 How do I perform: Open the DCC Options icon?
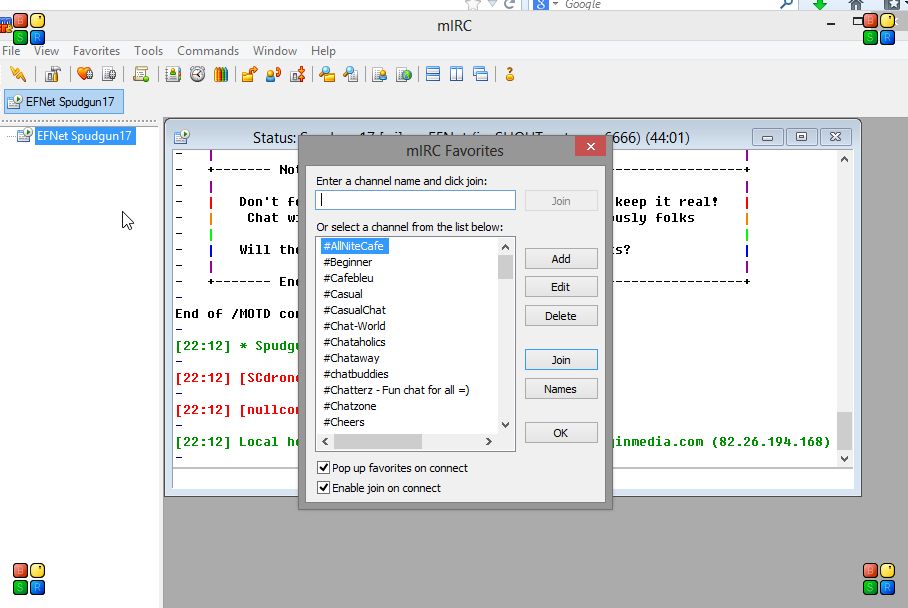pos(298,74)
